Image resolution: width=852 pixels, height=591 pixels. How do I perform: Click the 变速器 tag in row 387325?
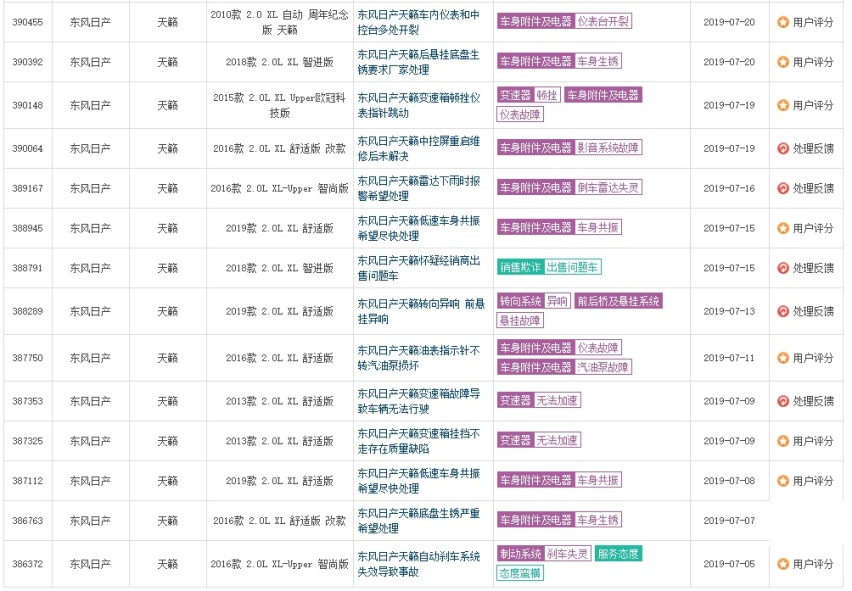click(515, 440)
